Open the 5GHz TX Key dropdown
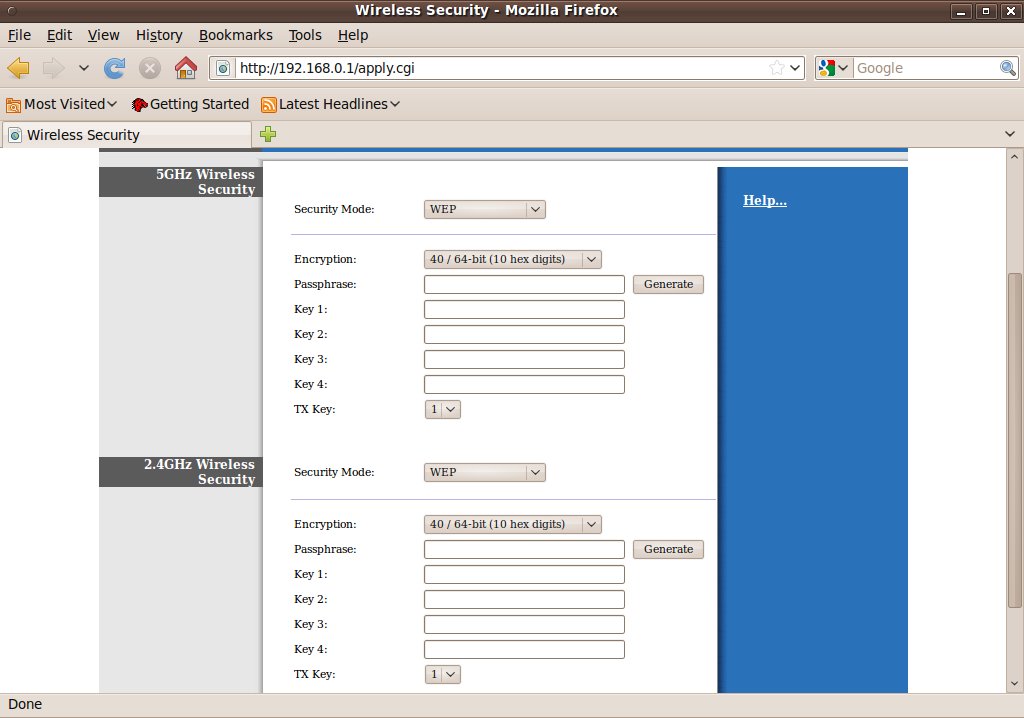This screenshot has height=718, width=1024. coord(442,409)
